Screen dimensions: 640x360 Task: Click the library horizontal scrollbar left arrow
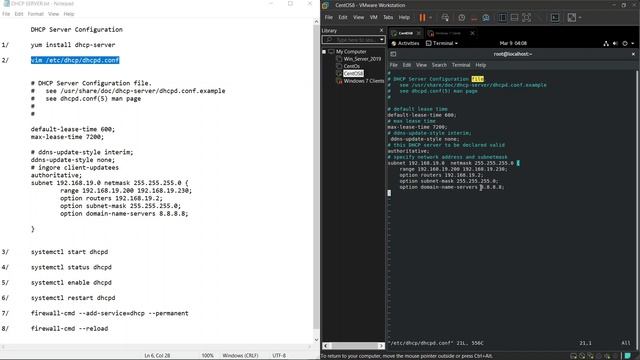(326, 346)
